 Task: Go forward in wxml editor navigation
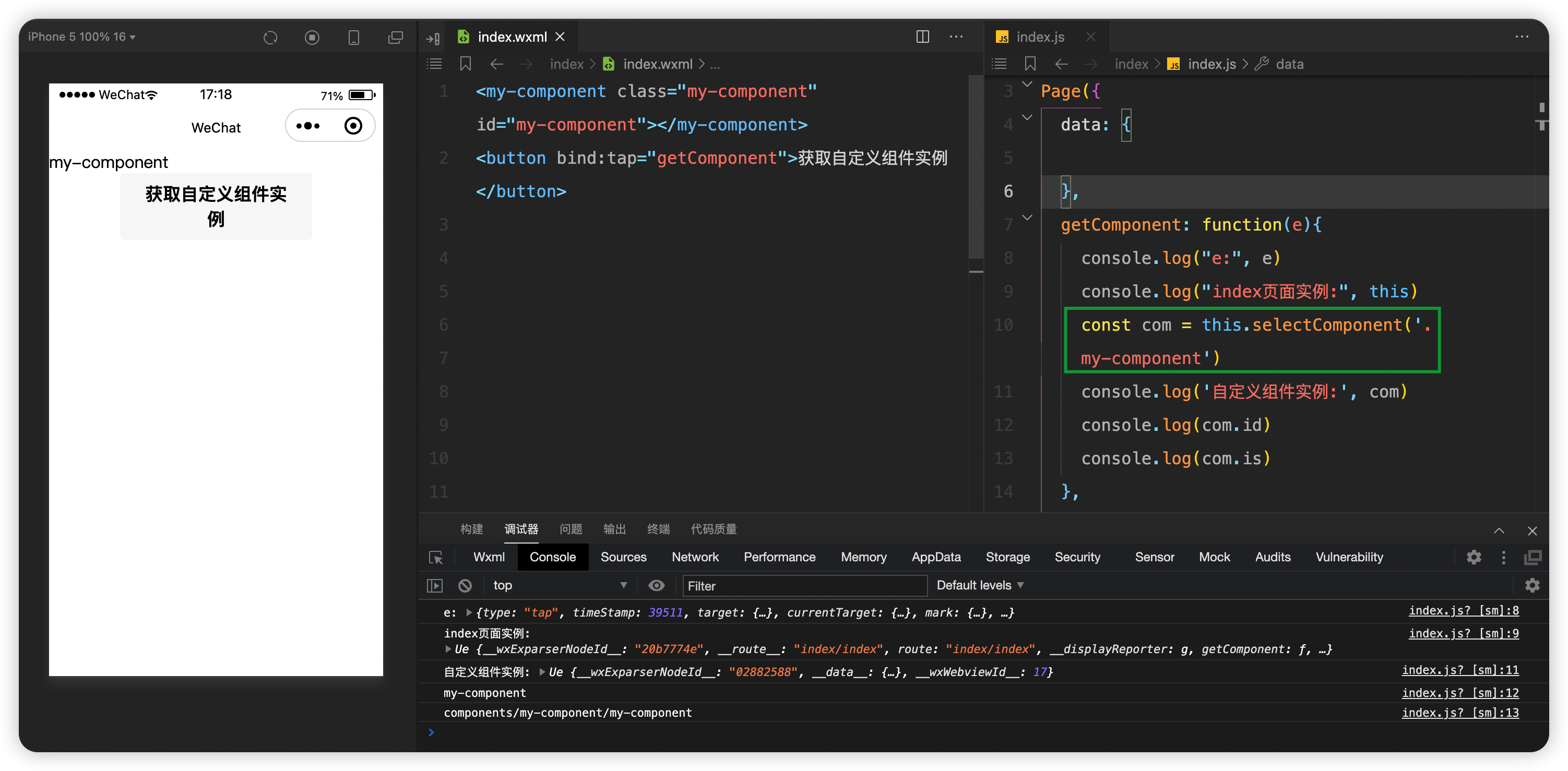pos(526,64)
